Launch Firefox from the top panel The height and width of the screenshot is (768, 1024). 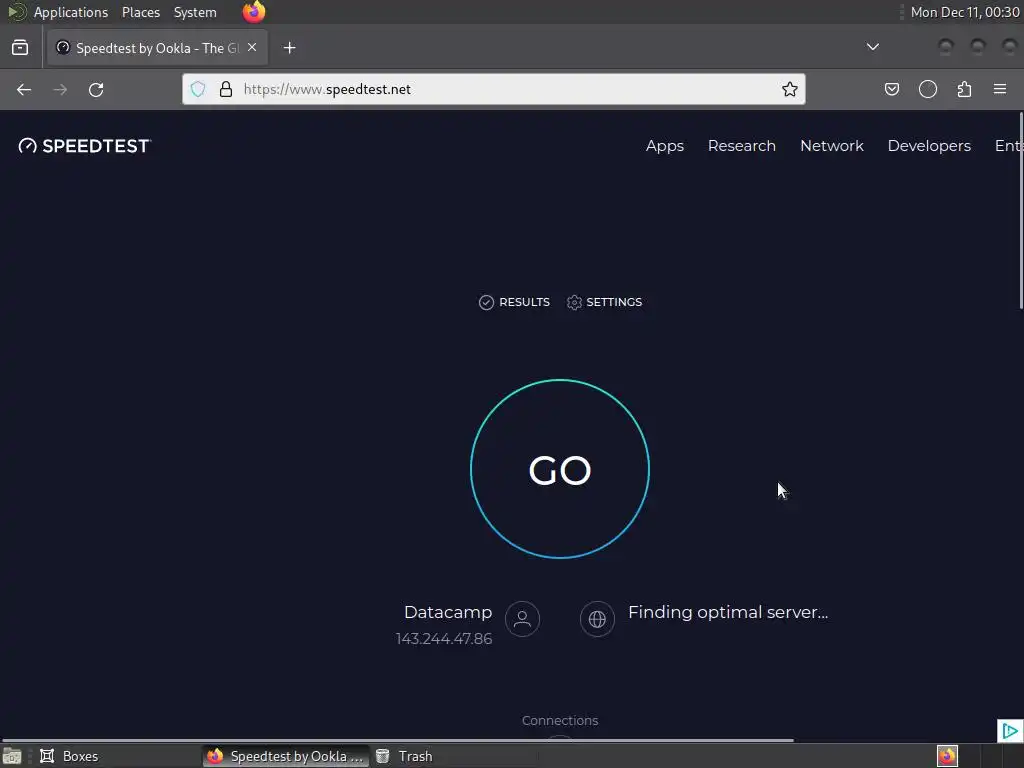[254, 12]
